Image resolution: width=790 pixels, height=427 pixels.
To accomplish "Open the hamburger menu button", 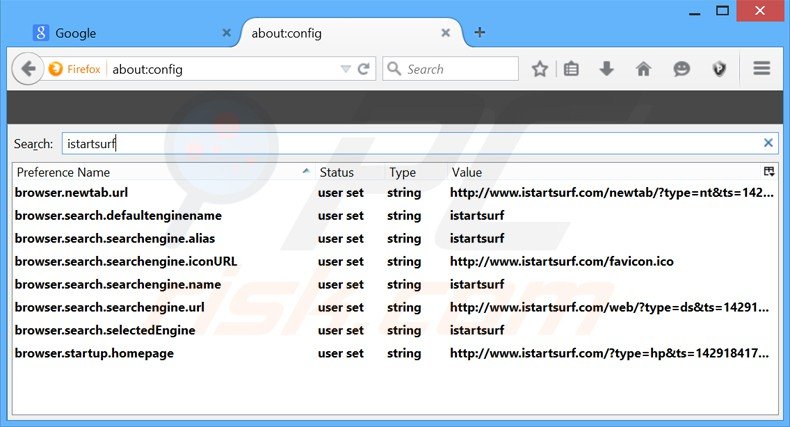I will click(x=761, y=68).
